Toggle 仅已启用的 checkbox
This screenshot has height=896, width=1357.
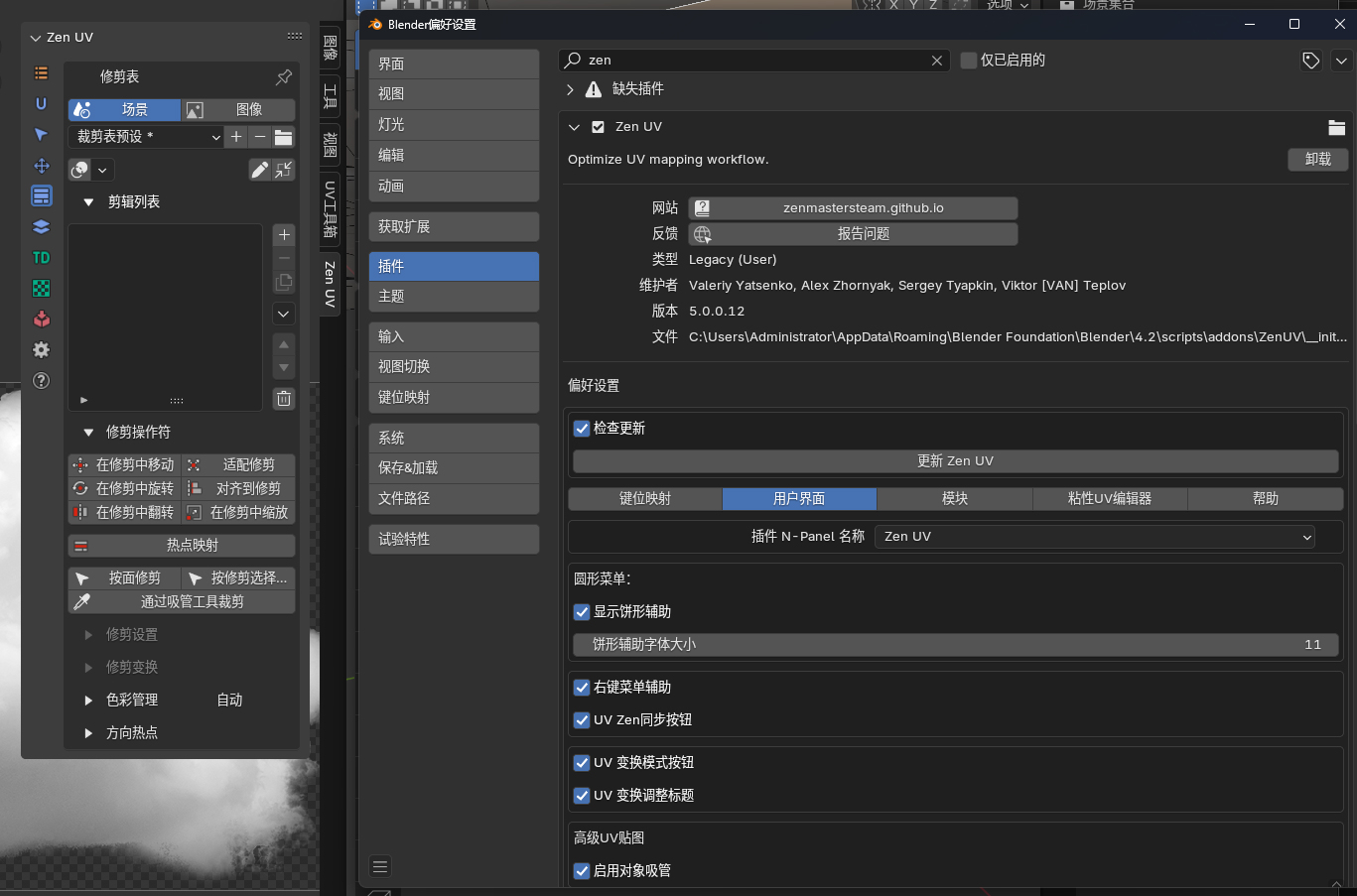(969, 61)
